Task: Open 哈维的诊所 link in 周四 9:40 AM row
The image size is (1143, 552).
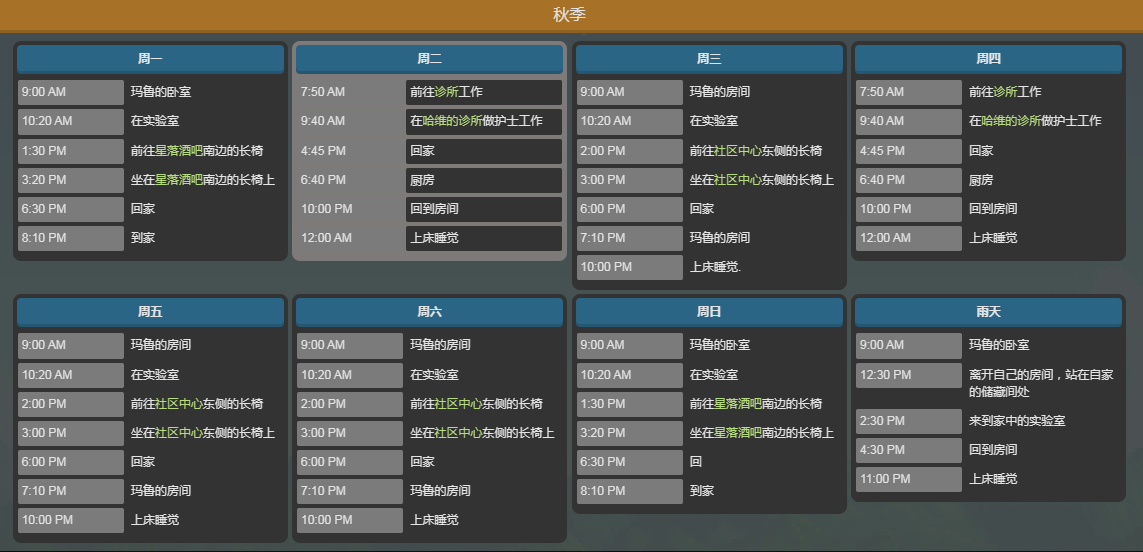Action: (x=1012, y=122)
